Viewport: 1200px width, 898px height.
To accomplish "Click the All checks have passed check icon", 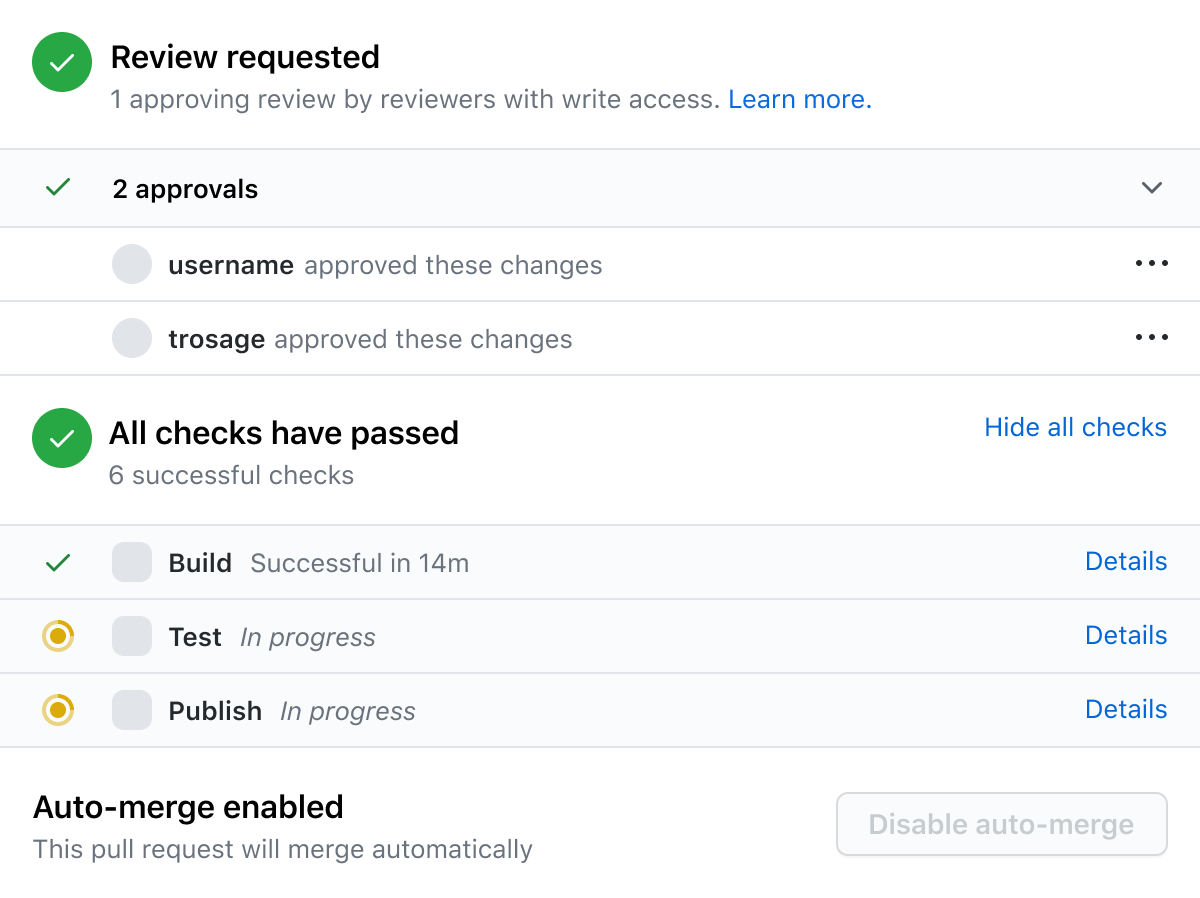I will pos(61,438).
